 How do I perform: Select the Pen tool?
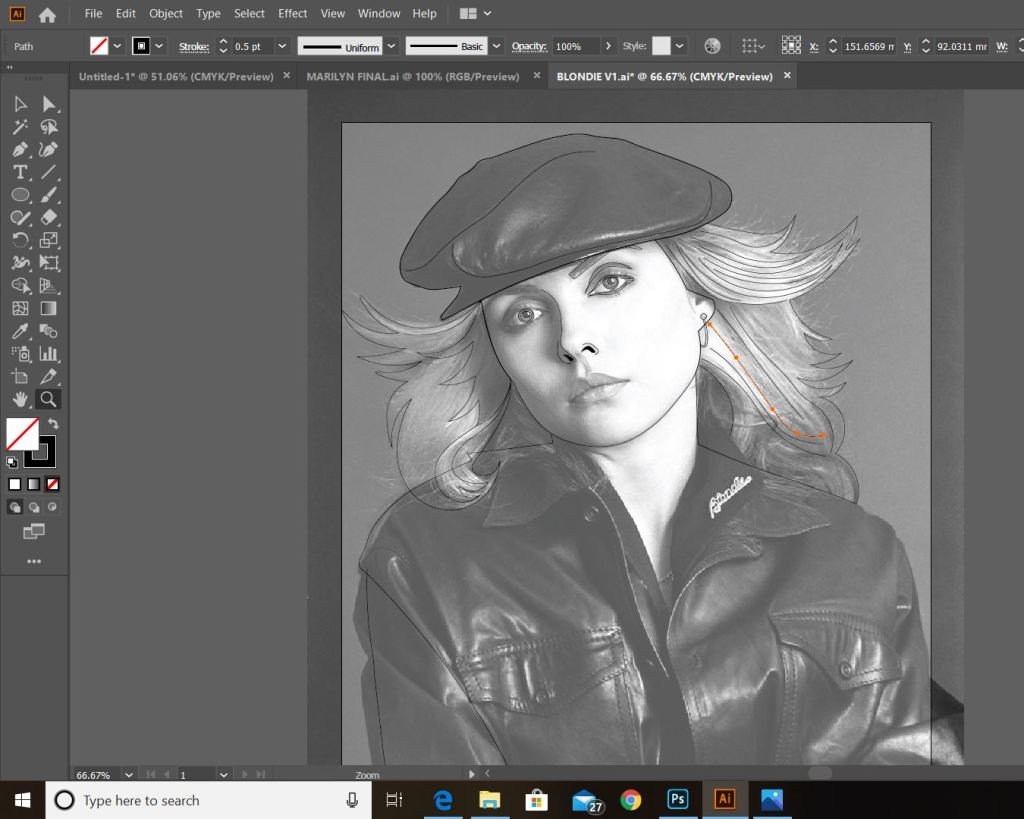[x=20, y=149]
